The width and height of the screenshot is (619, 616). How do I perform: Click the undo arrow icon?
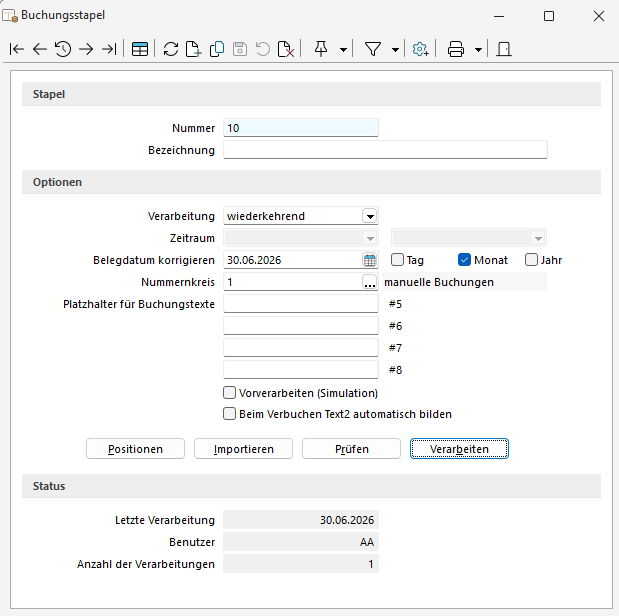click(263, 49)
